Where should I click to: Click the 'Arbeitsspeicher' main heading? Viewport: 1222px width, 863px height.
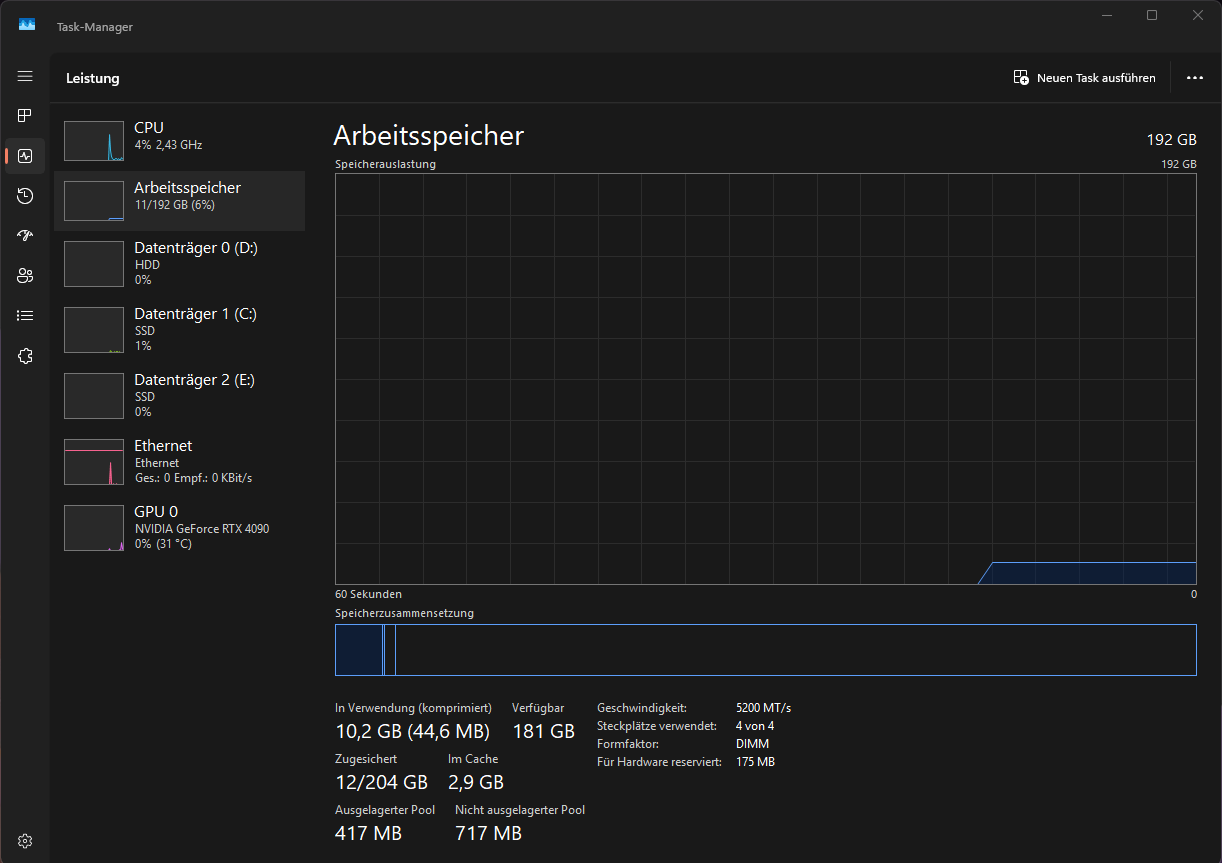tap(428, 136)
